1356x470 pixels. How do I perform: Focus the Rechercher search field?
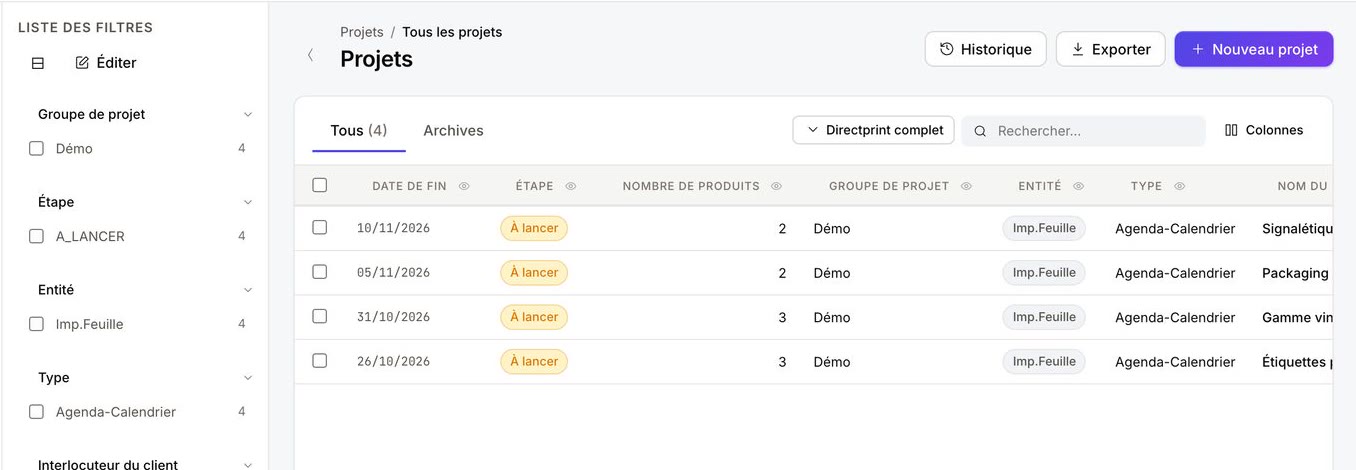tap(1083, 131)
